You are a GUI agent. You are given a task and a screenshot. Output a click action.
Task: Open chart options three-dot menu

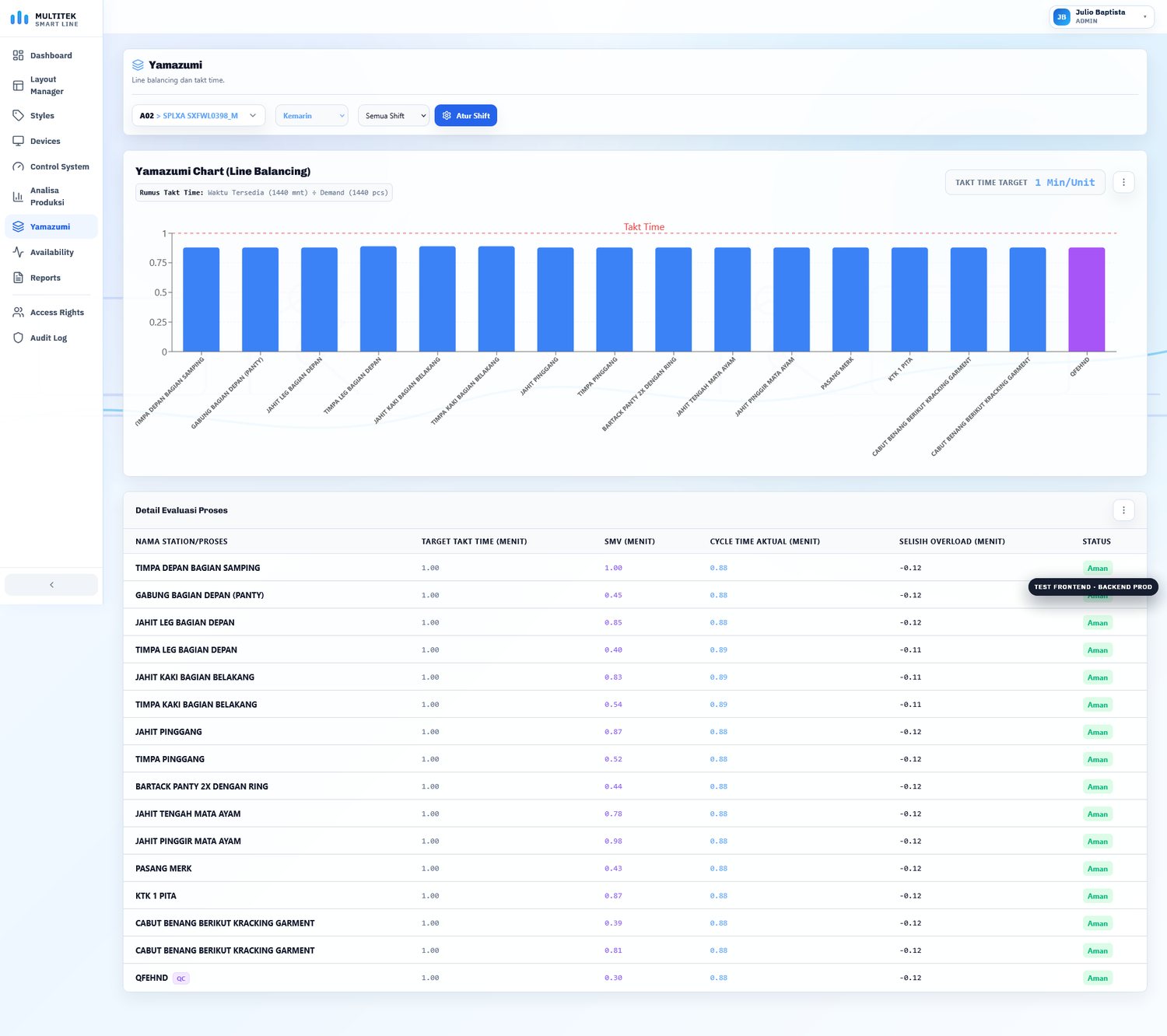pyautogui.click(x=1123, y=183)
